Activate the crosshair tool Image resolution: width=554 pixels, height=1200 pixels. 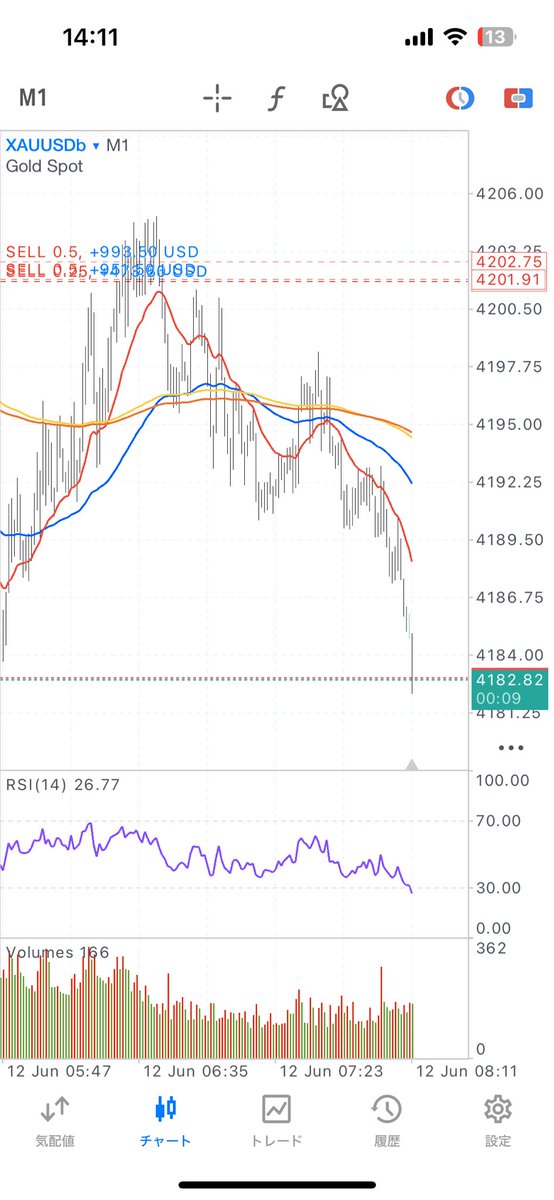click(x=217, y=98)
